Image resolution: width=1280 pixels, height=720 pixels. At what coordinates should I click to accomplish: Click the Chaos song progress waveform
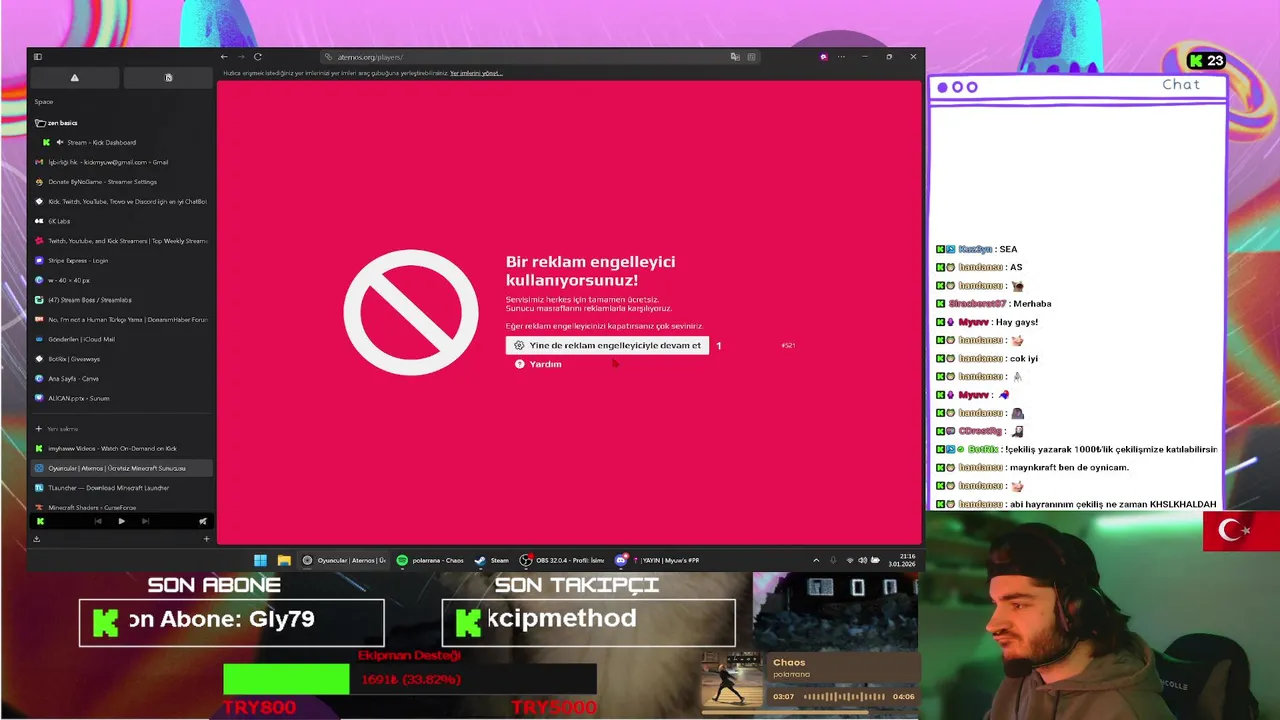(x=842, y=696)
